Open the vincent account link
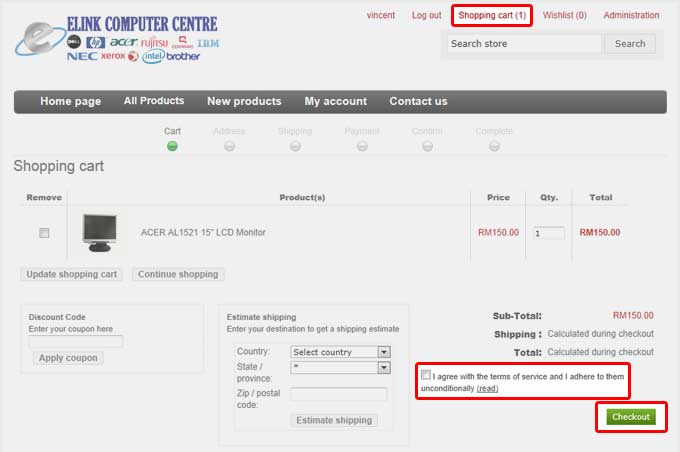680x452 pixels. 381,15
